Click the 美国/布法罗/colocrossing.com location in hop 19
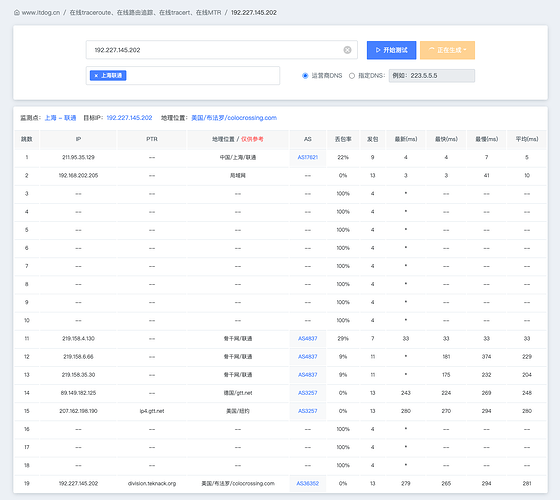Image resolution: width=560 pixels, height=500 pixels. coord(238,484)
